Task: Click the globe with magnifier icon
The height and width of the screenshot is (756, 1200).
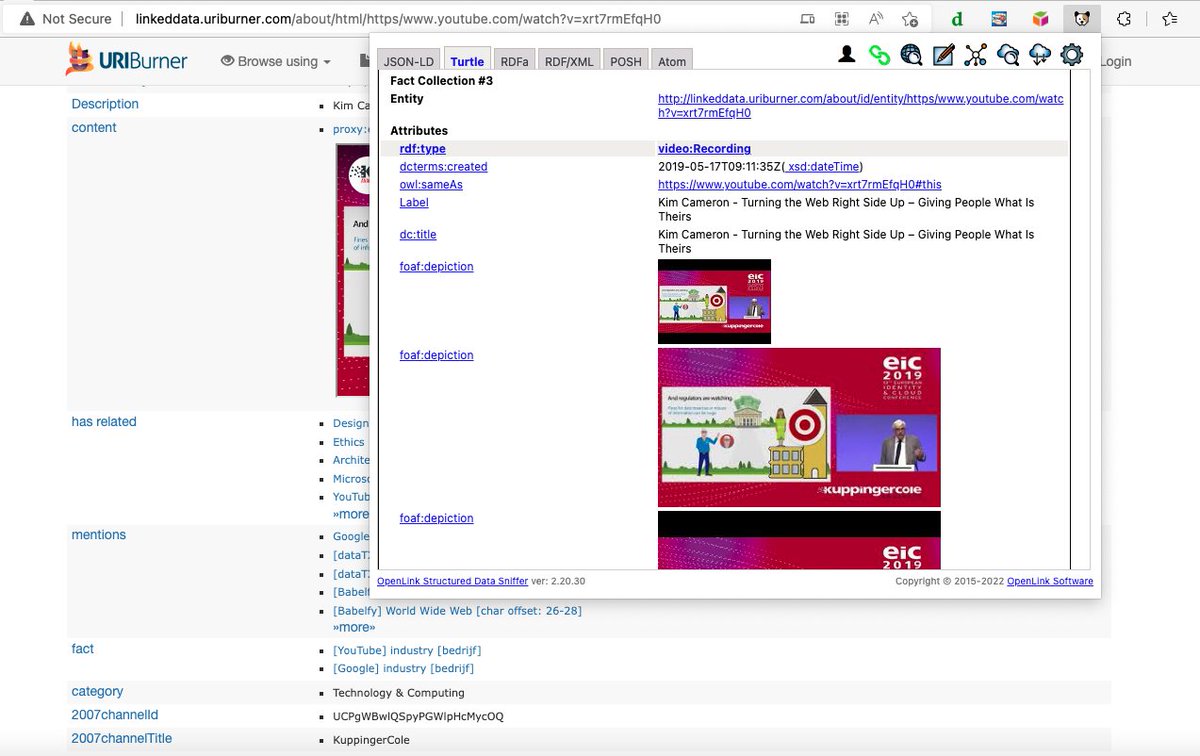Action: click(x=911, y=55)
